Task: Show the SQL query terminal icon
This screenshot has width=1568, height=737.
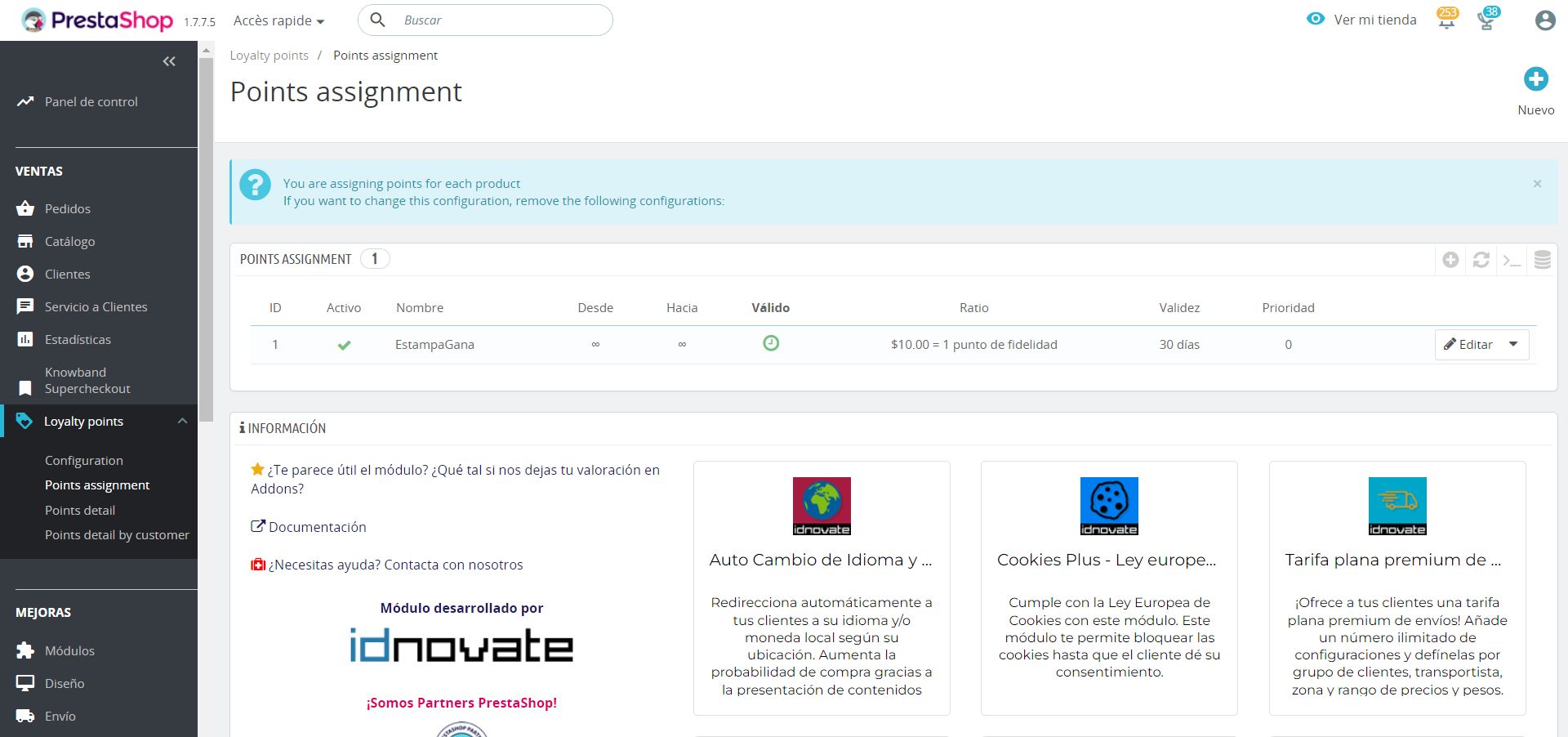Action: coord(1512,260)
